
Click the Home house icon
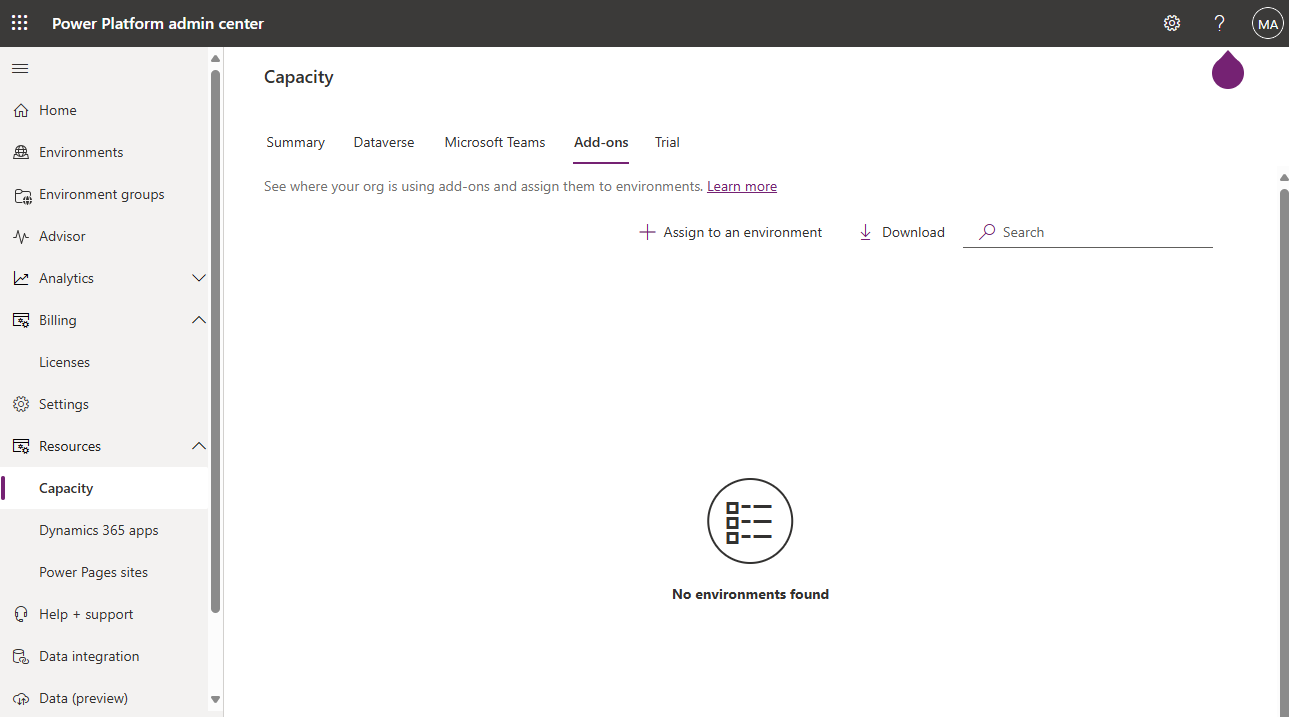21,110
